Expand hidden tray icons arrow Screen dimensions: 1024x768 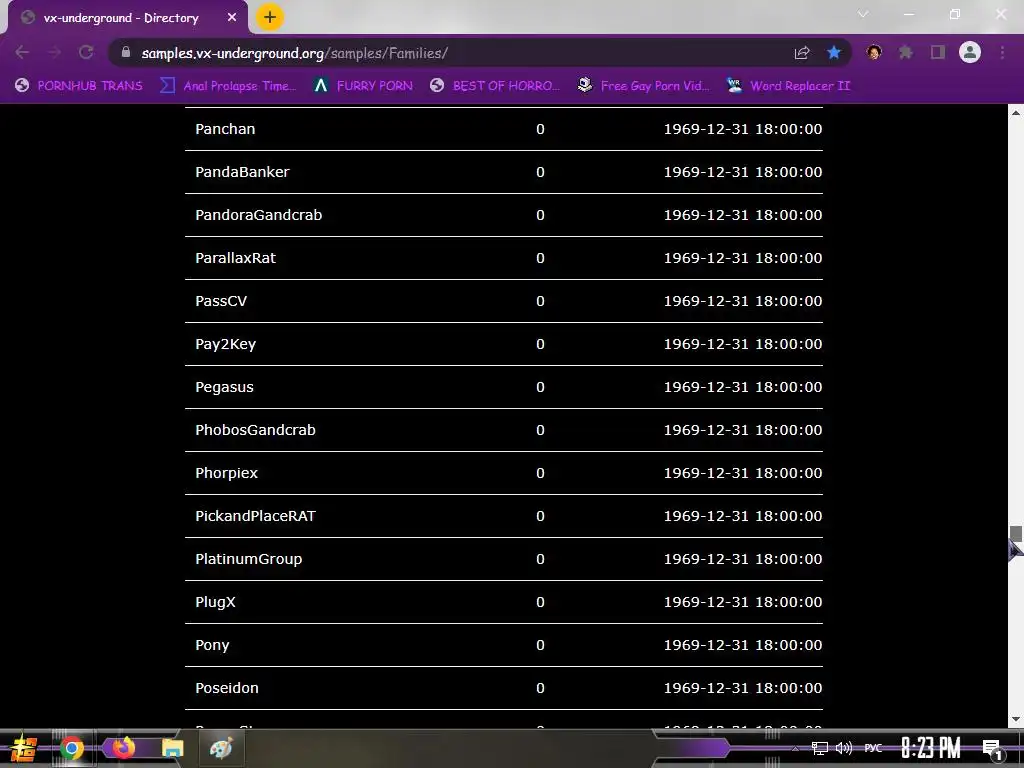pos(795,748)
